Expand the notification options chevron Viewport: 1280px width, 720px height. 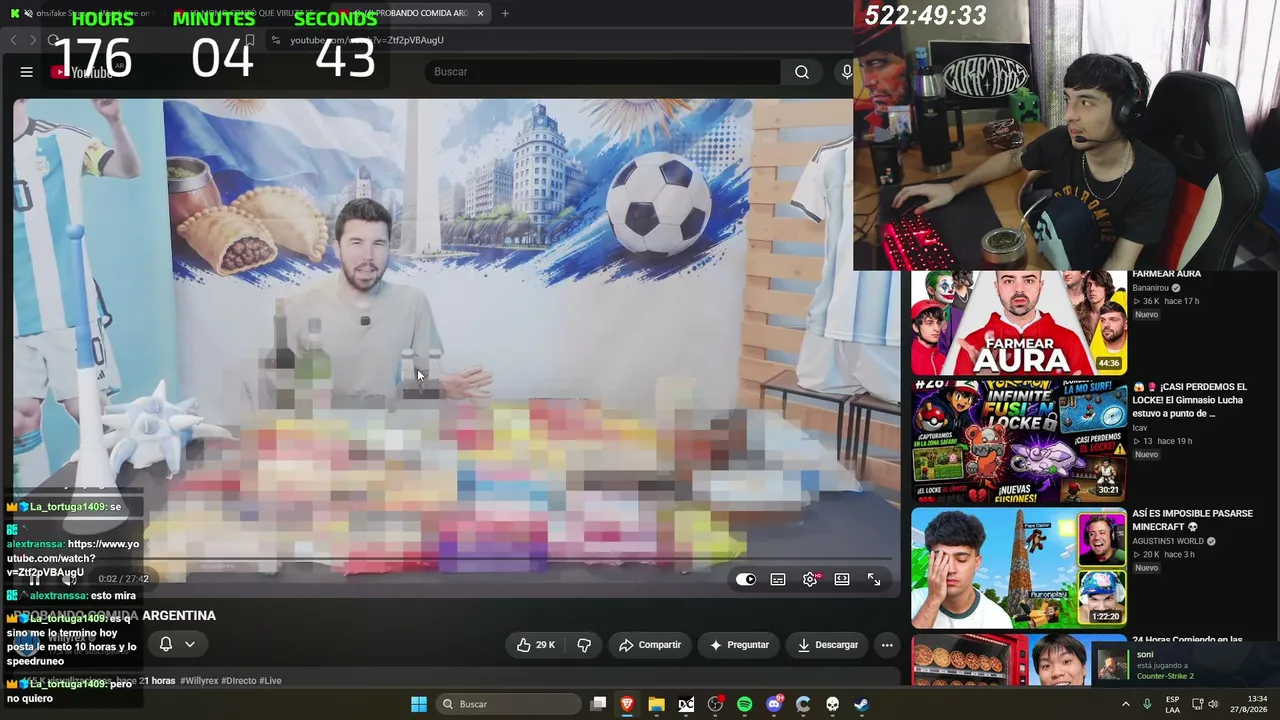pyautogui.click(x=190, y=644)
